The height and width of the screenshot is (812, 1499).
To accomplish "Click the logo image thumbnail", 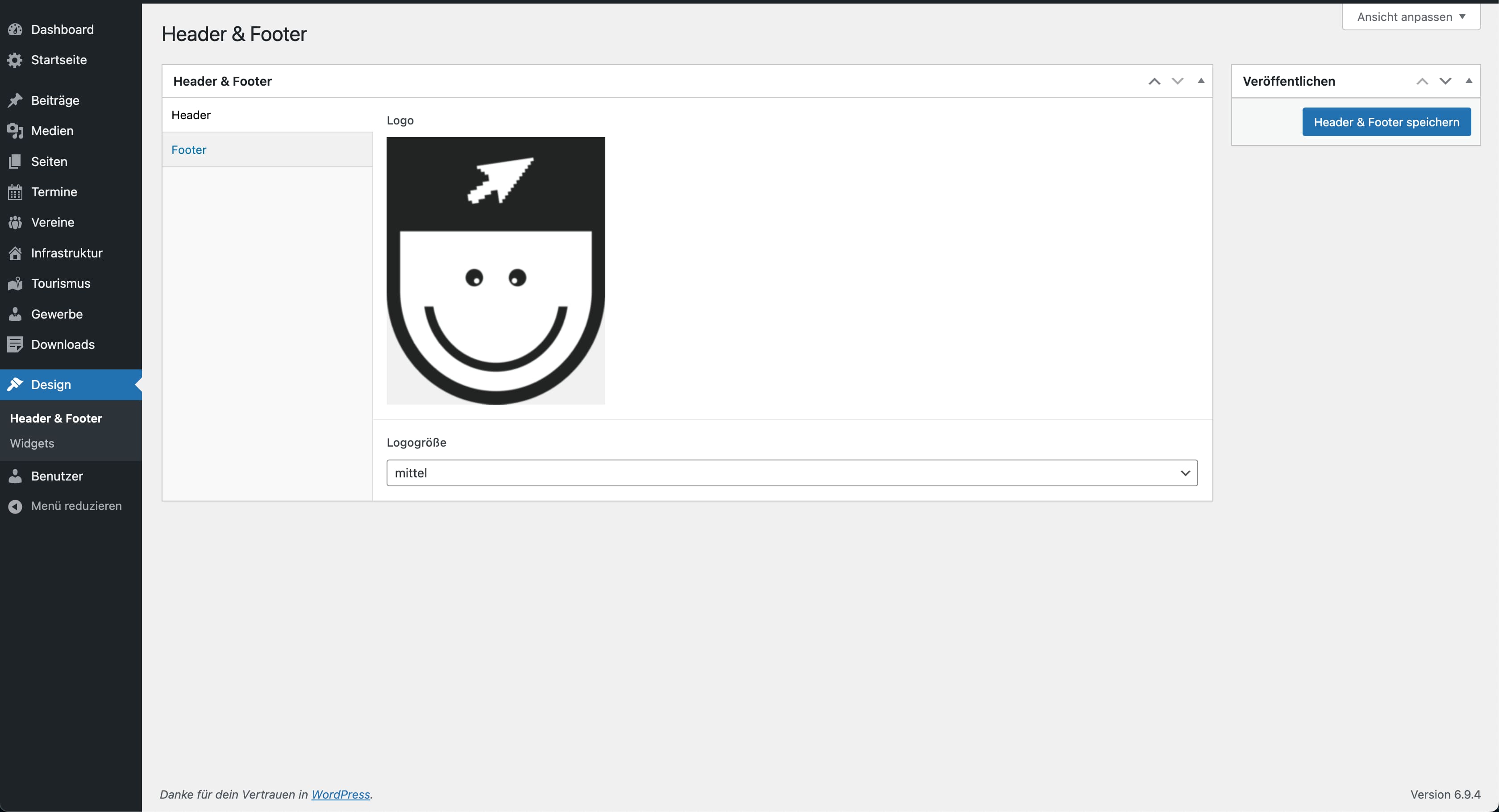I will [495, 270].
